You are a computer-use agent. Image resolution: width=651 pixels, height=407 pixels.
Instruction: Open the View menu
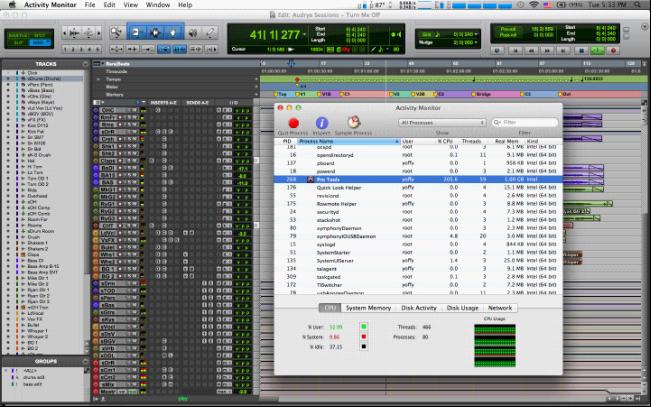pos(130,5)
